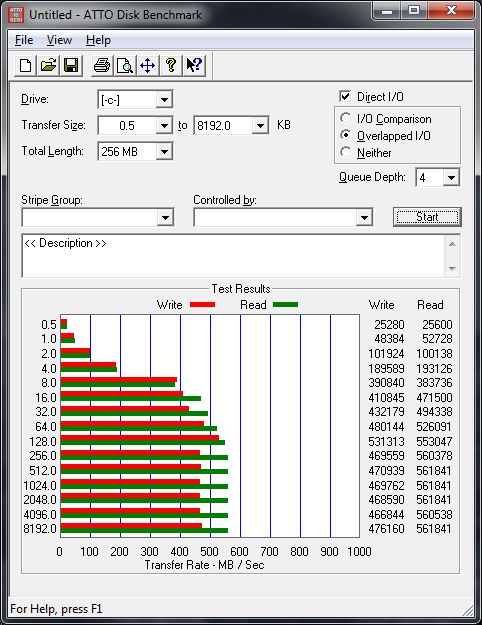The width and height of the screenshot is (482, 625).
Task: Click the description scrollbar down arrow
Action: tap(452, 268)
